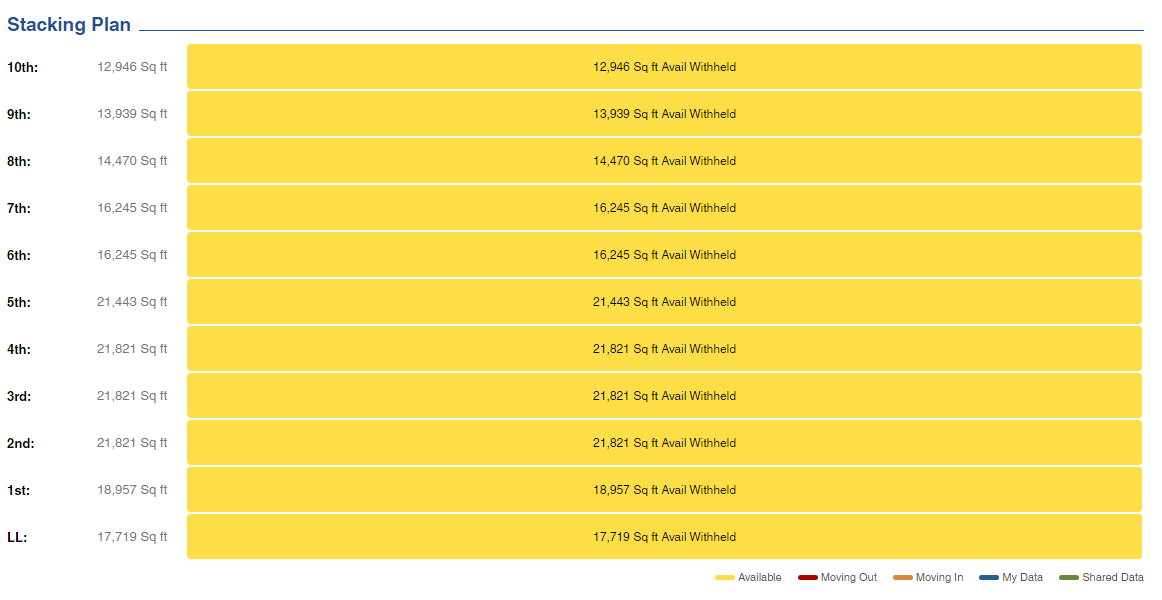
Task: Click the 10th: floor label
Action: pyautogui.click(x=22, y=68)
